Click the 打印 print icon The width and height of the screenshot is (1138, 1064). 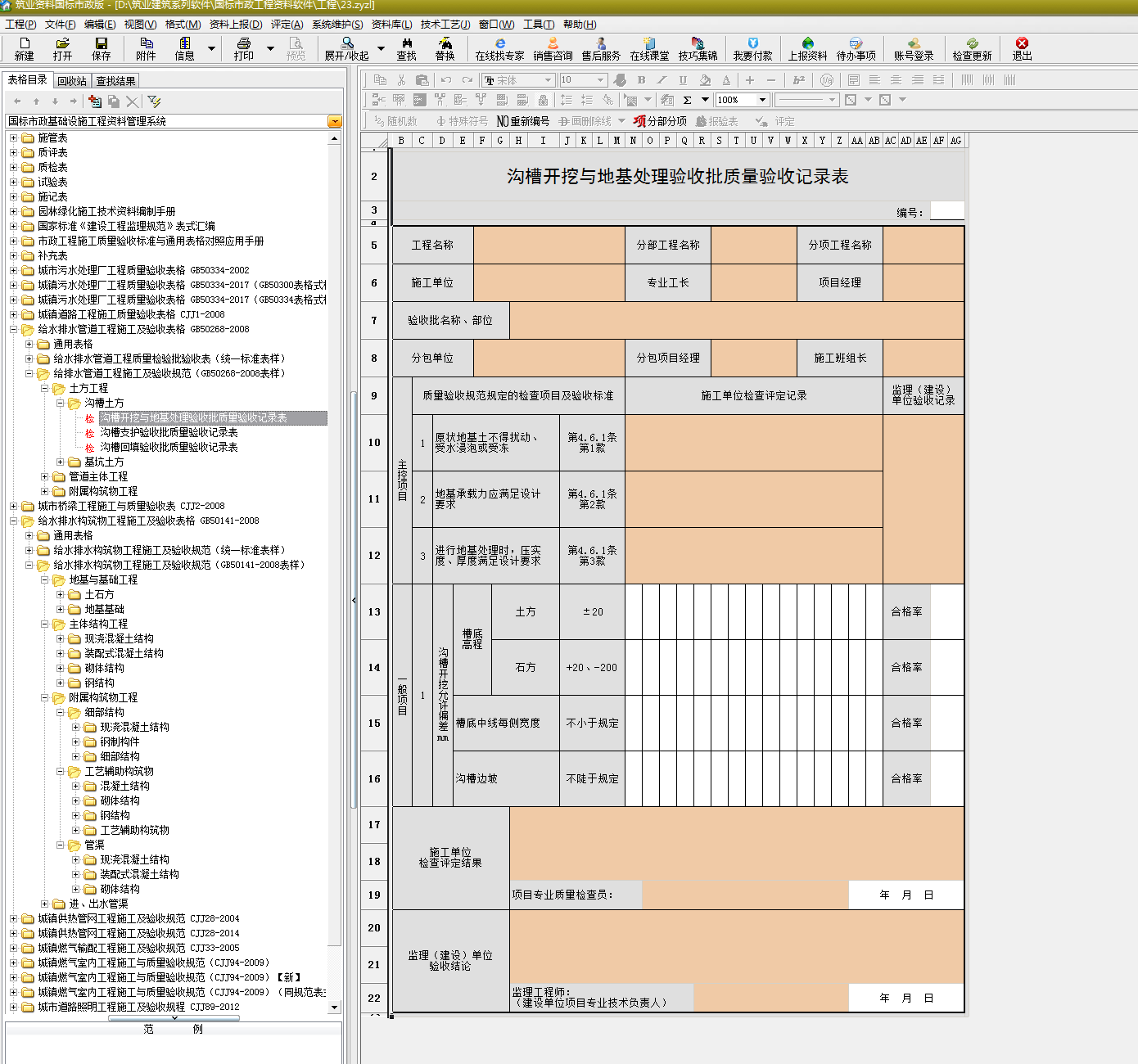(243, 48)
